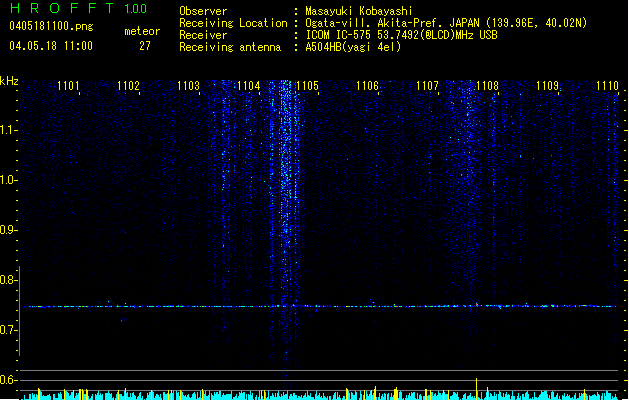
Task: Click the 1110 time marker
Action: click(x=607, y=86)
